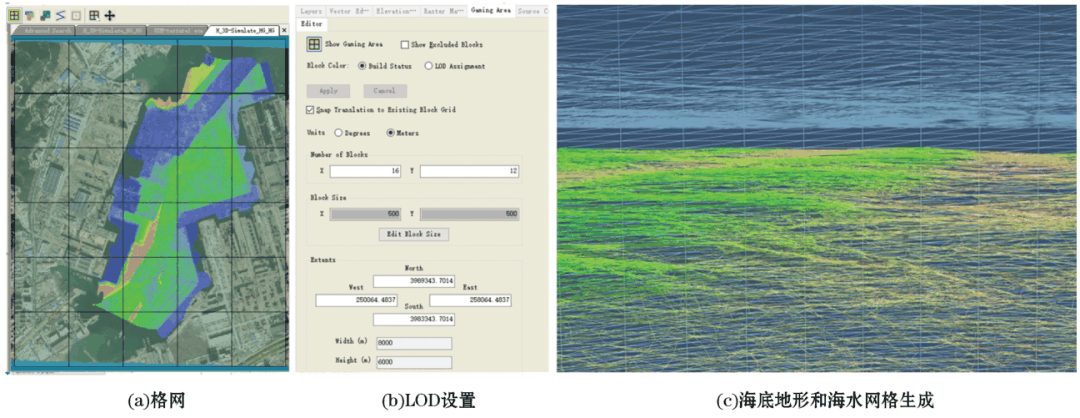Select the Build Status block color option
This screenshot has height=418, width=1080.
tap(362, 67)
